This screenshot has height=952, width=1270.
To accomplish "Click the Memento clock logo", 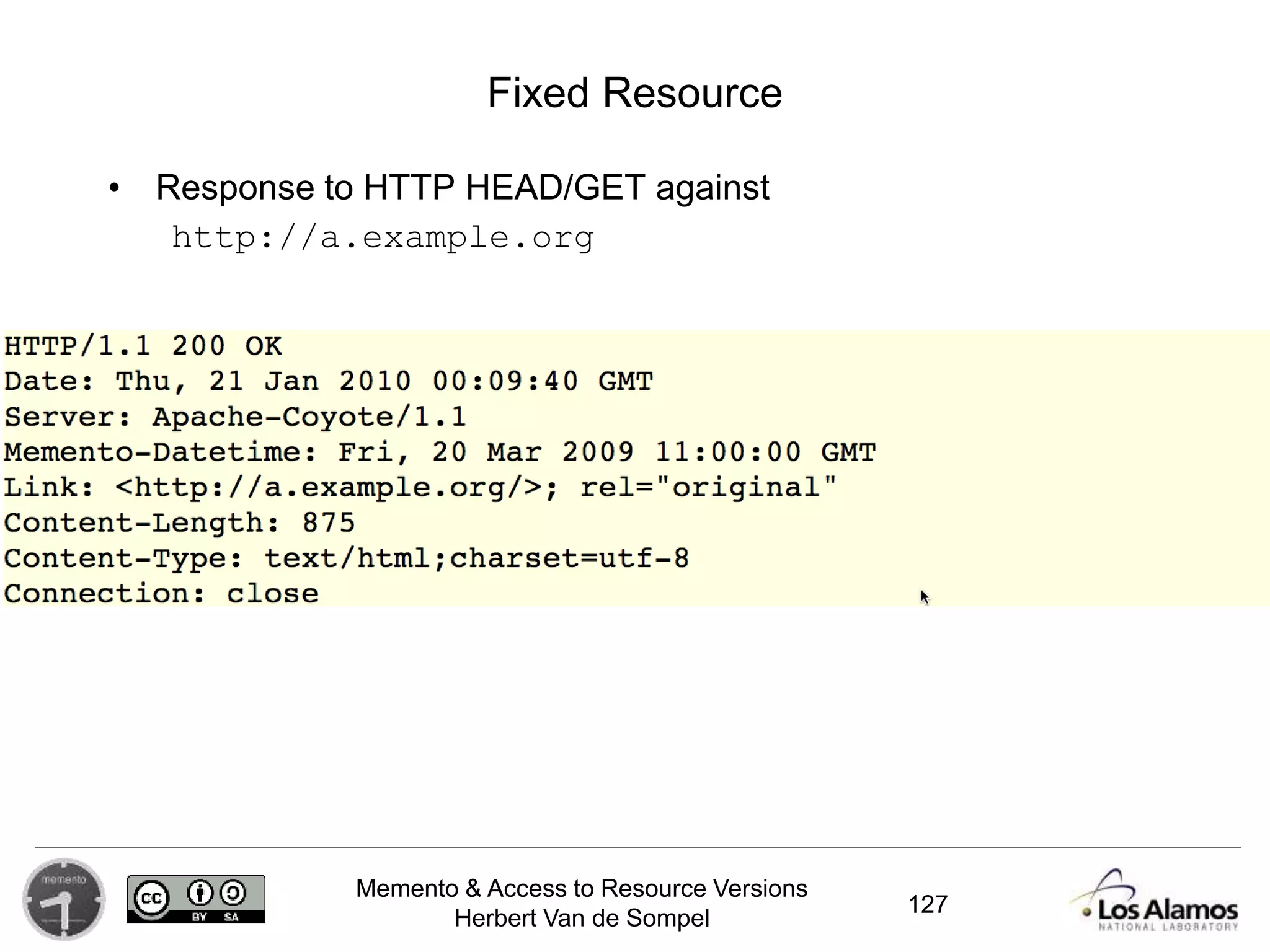I will (x=64, y=899).
